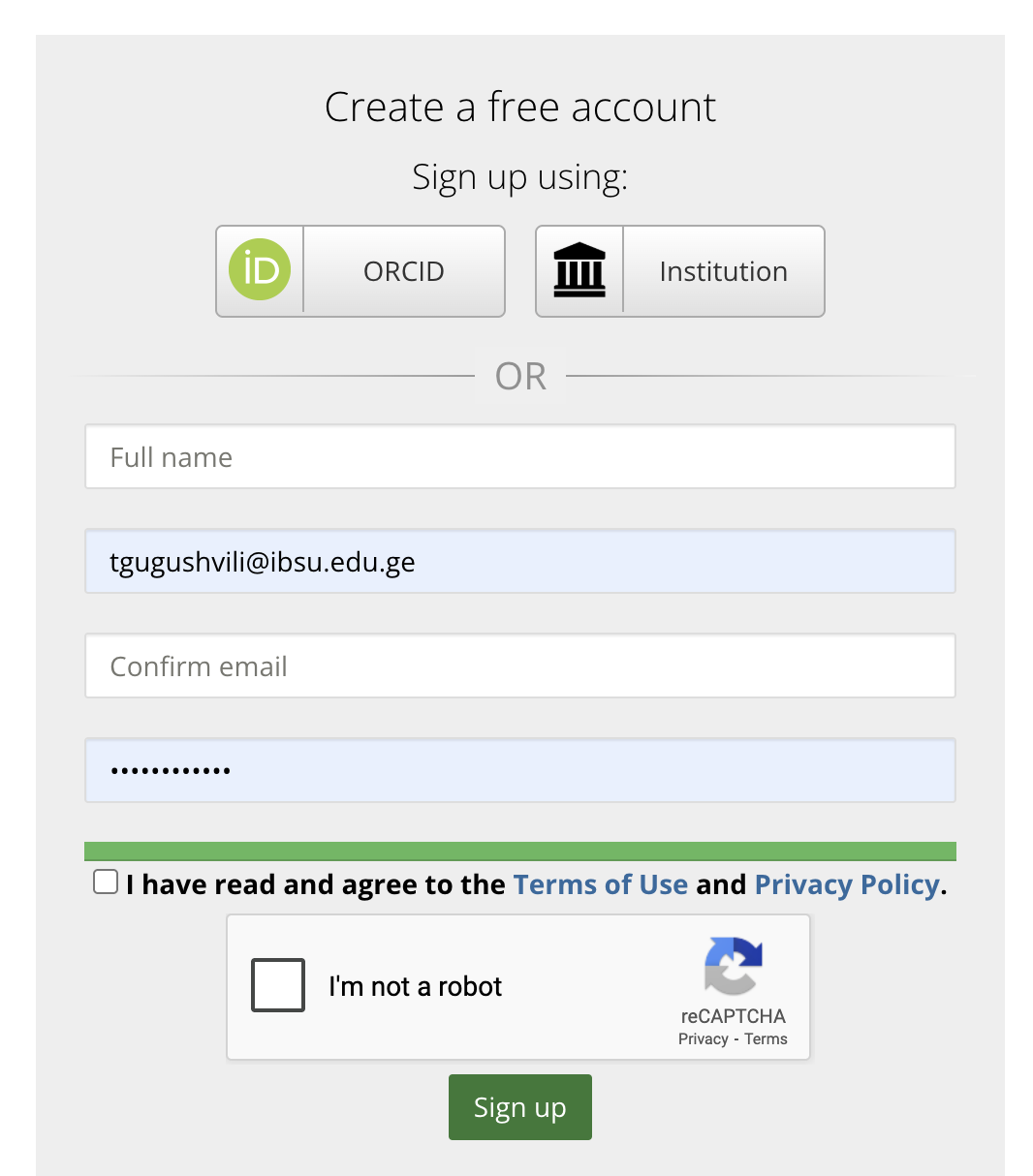1033x1176 pixels.
Task: Click the reCAPTCHA Privacy link
Action: (x=704, y=1039)
